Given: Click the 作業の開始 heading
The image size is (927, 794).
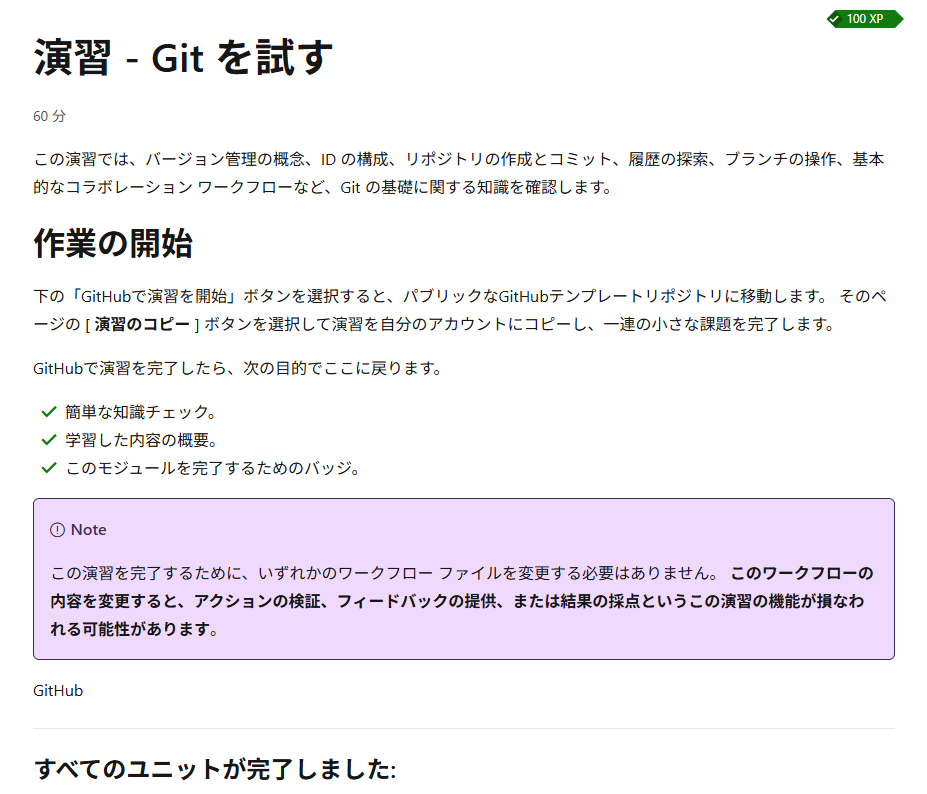Looking at the screenshot, I should tap(113, 243).
